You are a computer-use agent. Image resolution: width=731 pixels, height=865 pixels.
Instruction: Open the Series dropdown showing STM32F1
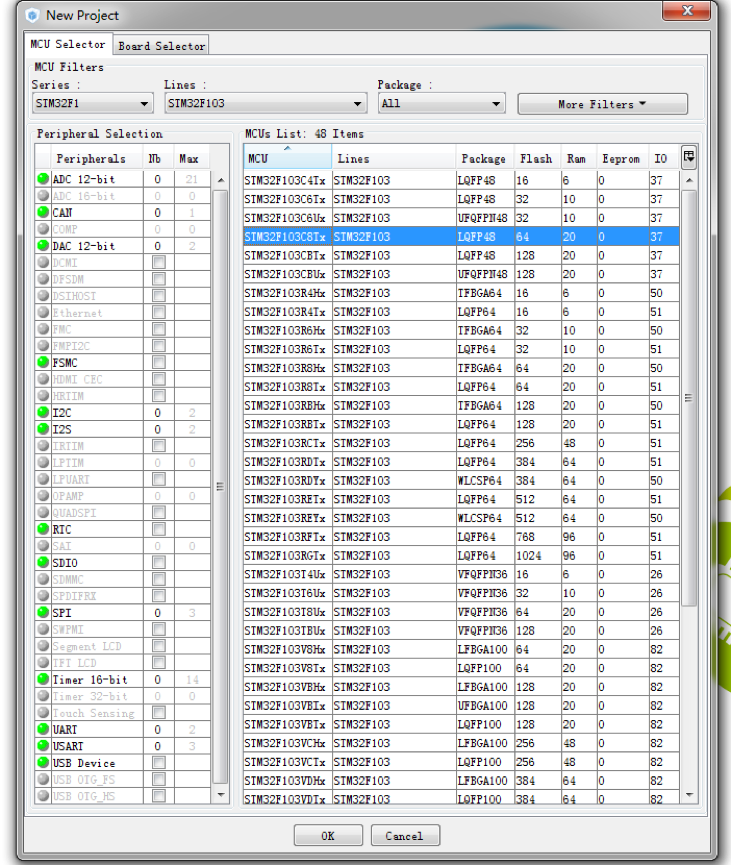(x=92, y=103)
